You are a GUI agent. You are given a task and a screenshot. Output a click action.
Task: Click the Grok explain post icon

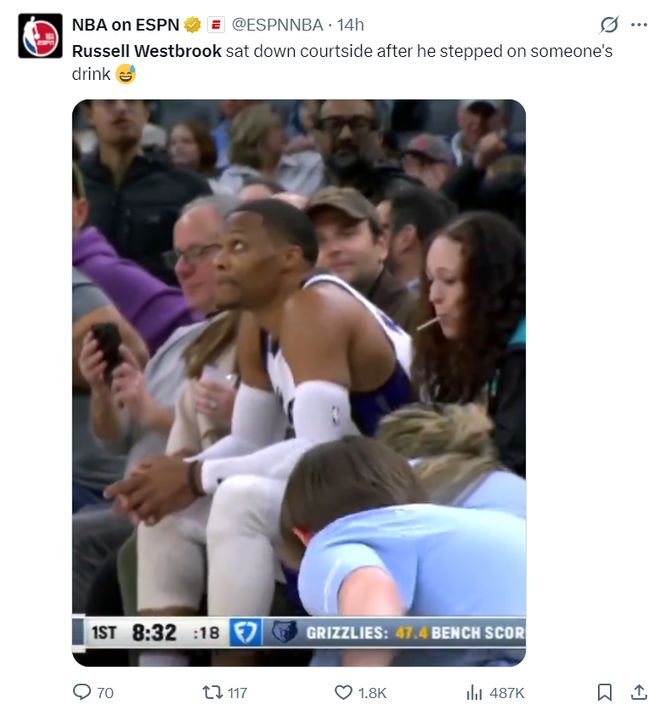(609, 25)
